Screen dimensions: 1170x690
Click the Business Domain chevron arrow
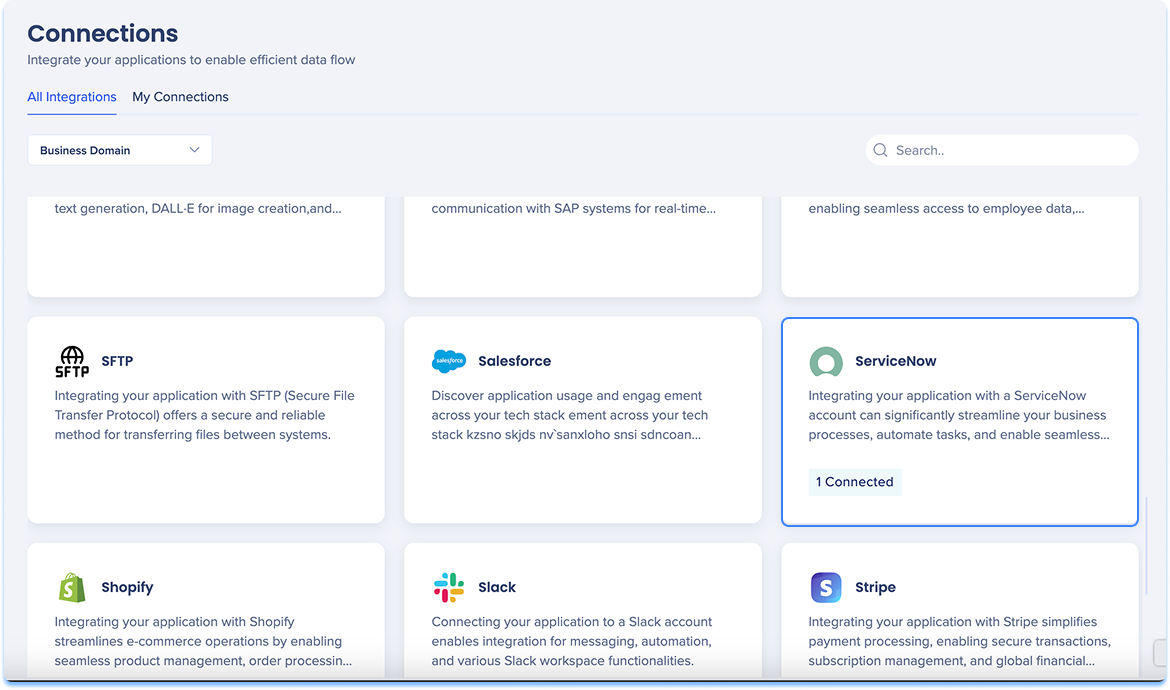click(194, 150)
